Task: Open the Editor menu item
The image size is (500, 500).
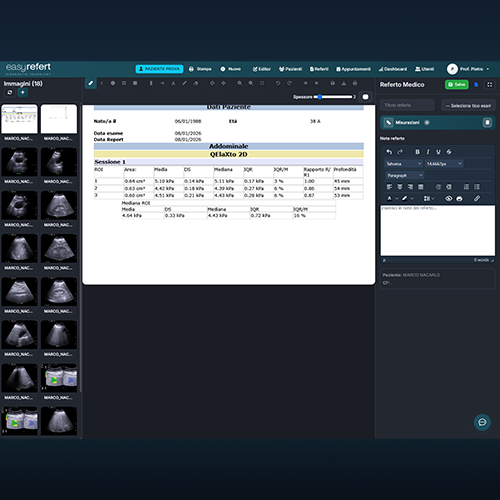Action: pyautogui.click(x=262, y=69)
